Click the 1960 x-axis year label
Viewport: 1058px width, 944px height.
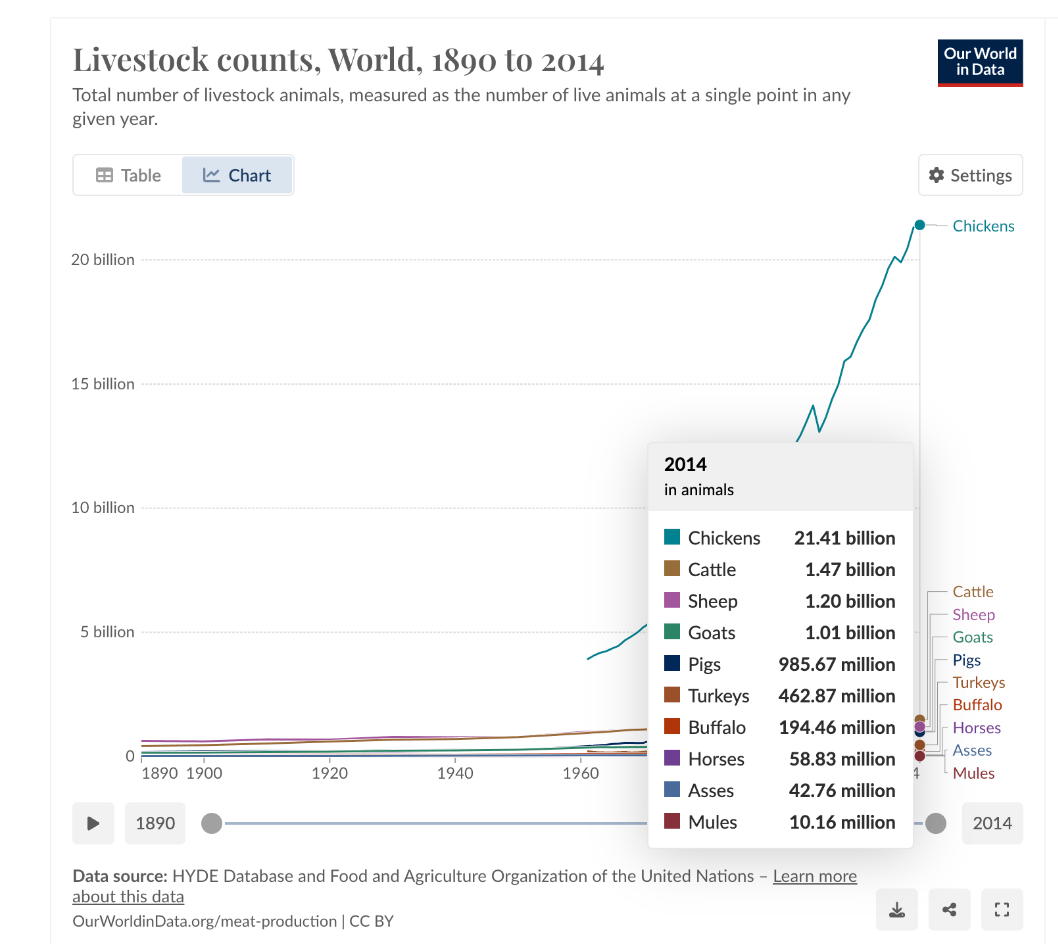[x=580, y=773]
